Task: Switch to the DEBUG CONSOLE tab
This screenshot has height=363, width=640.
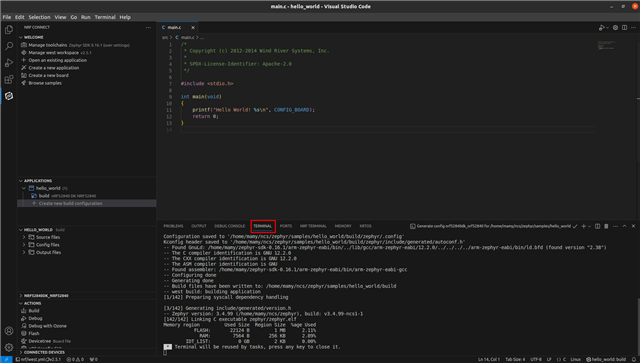Action: tap(230, 226)
